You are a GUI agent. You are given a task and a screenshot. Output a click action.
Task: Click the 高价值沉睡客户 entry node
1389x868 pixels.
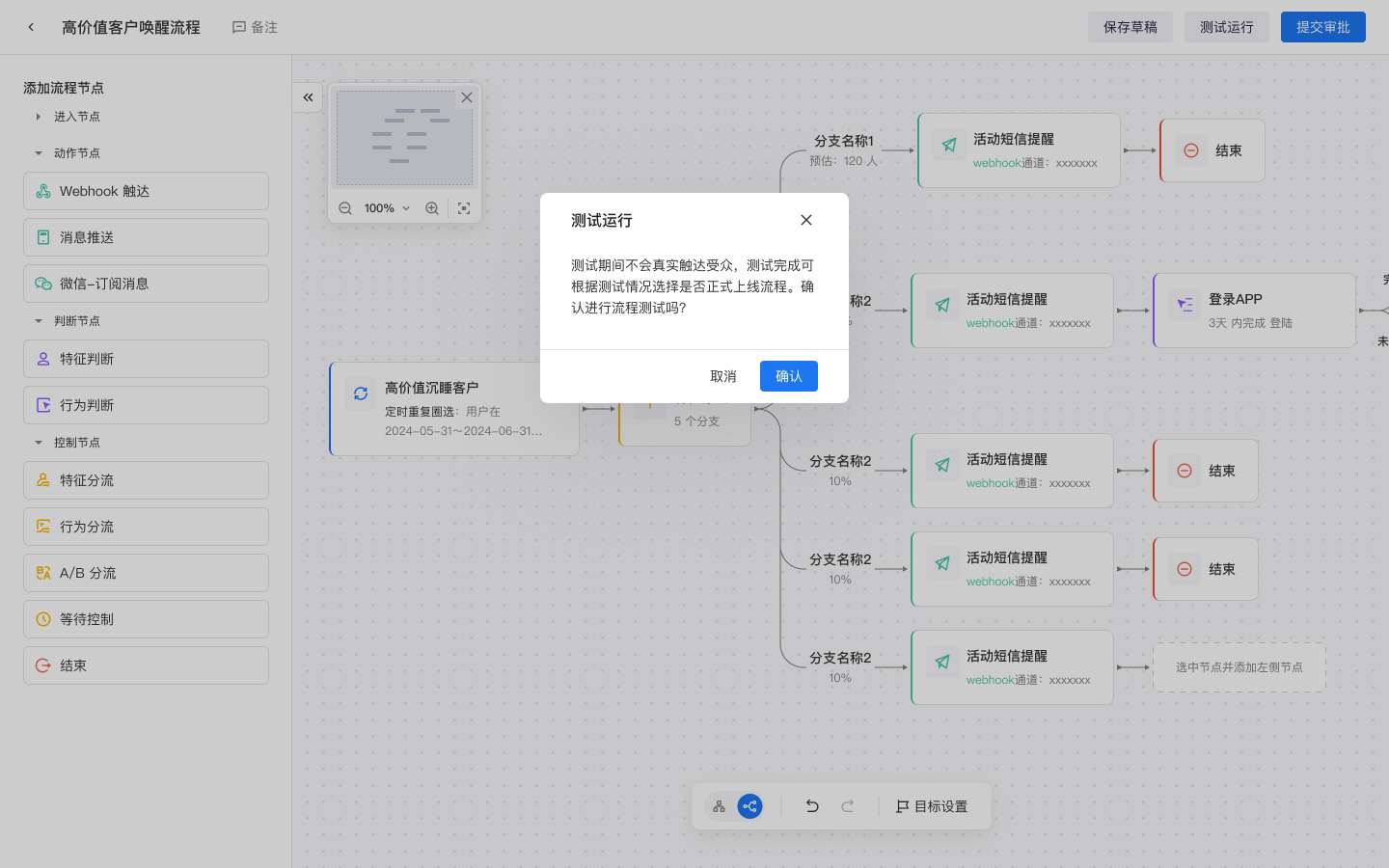454,409
